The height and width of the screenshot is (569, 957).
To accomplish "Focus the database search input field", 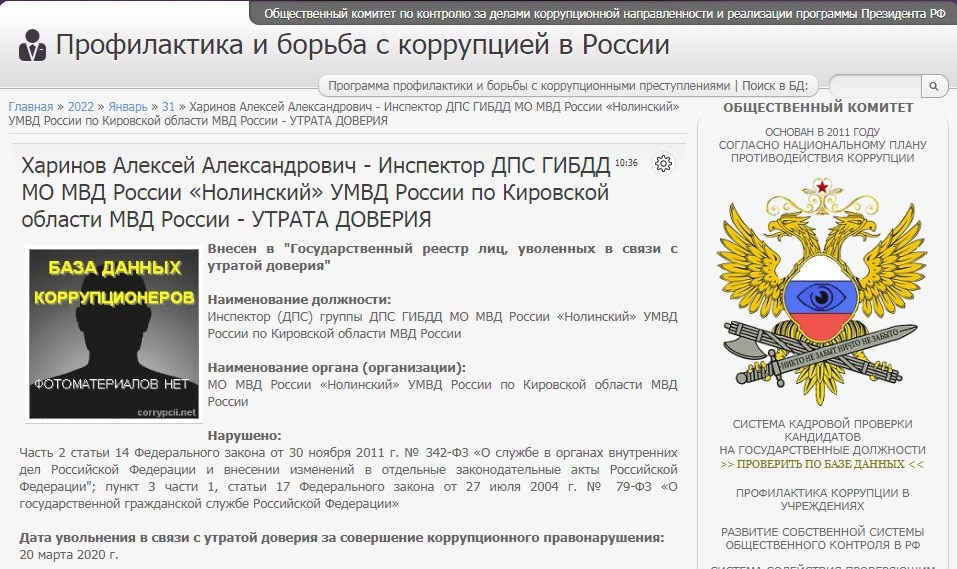I will (x=875, y=86).
